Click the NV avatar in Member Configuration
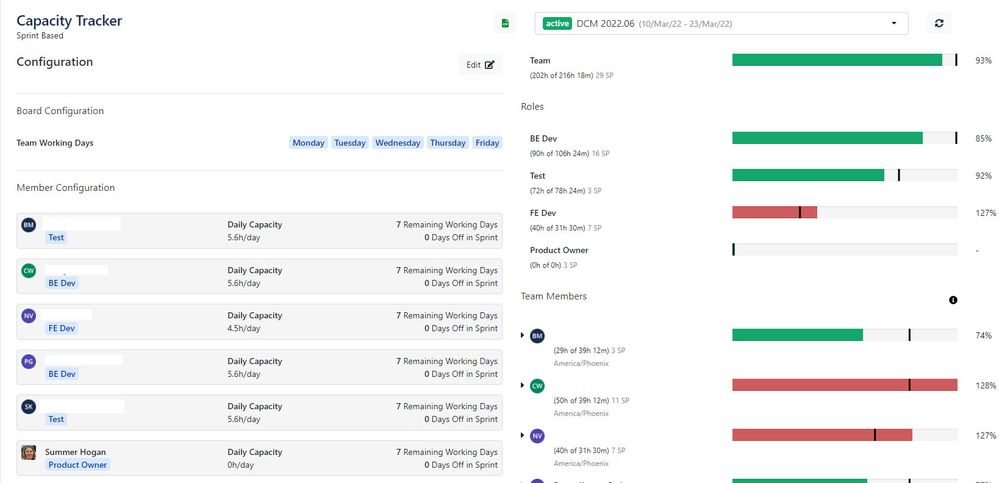Screen dimensions: 999x483 (x=29, y=315)
